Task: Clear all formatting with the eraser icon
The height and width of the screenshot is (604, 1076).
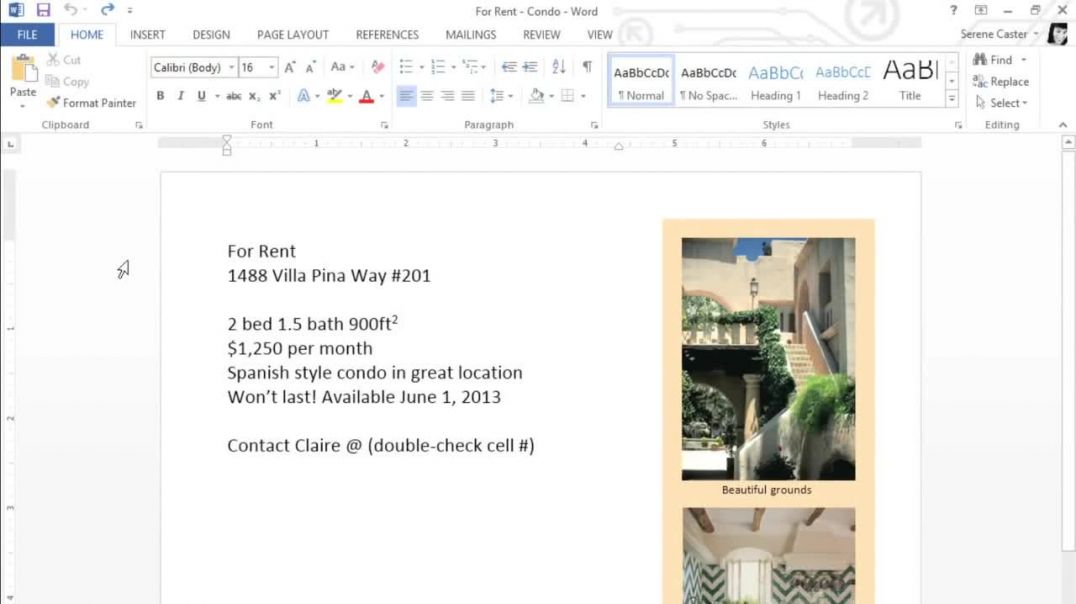Action: pyautogui.click(x=377, y=67)
